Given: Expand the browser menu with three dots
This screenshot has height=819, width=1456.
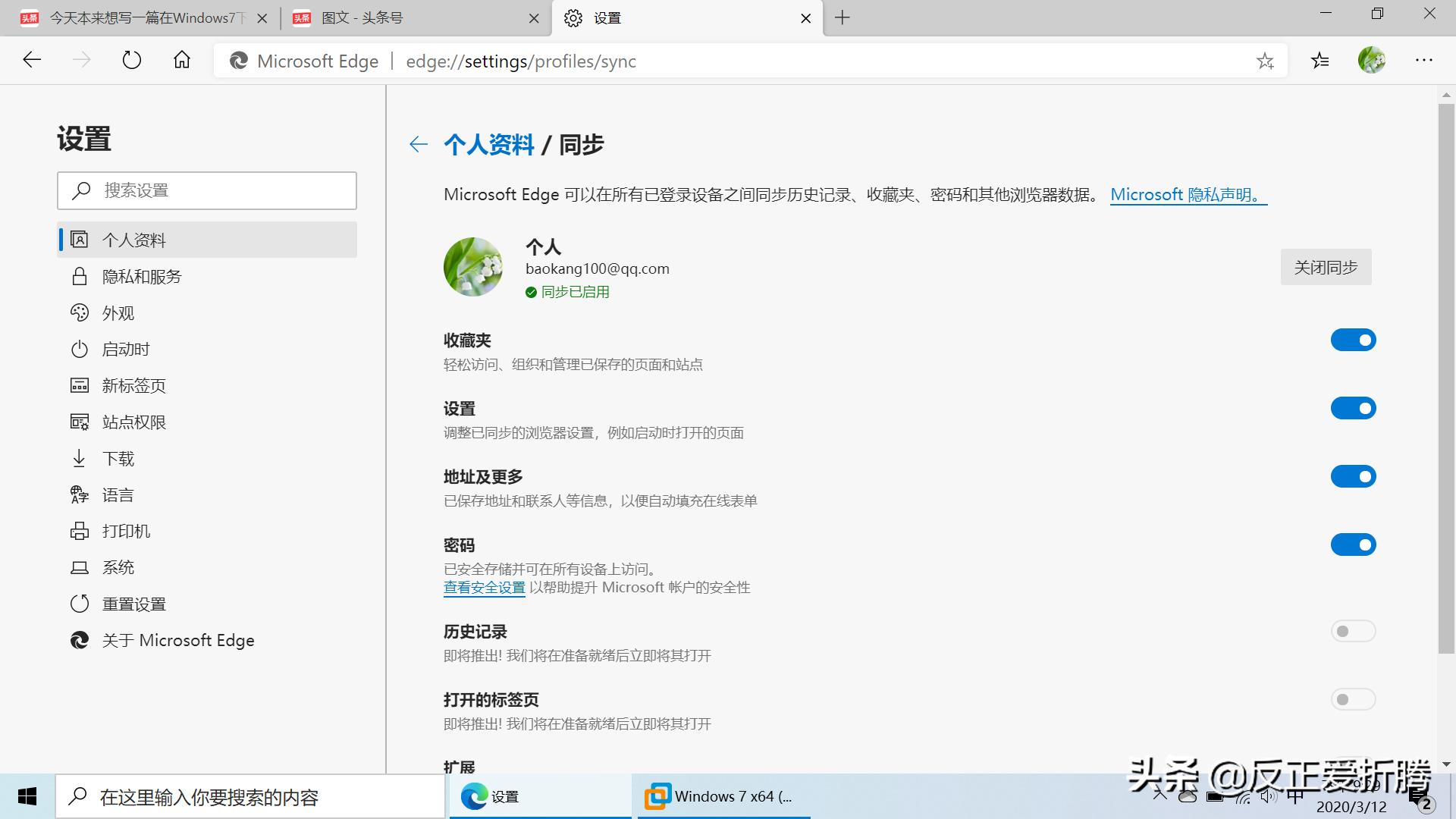Looking at the screenshot, I should pos(1424,61).
